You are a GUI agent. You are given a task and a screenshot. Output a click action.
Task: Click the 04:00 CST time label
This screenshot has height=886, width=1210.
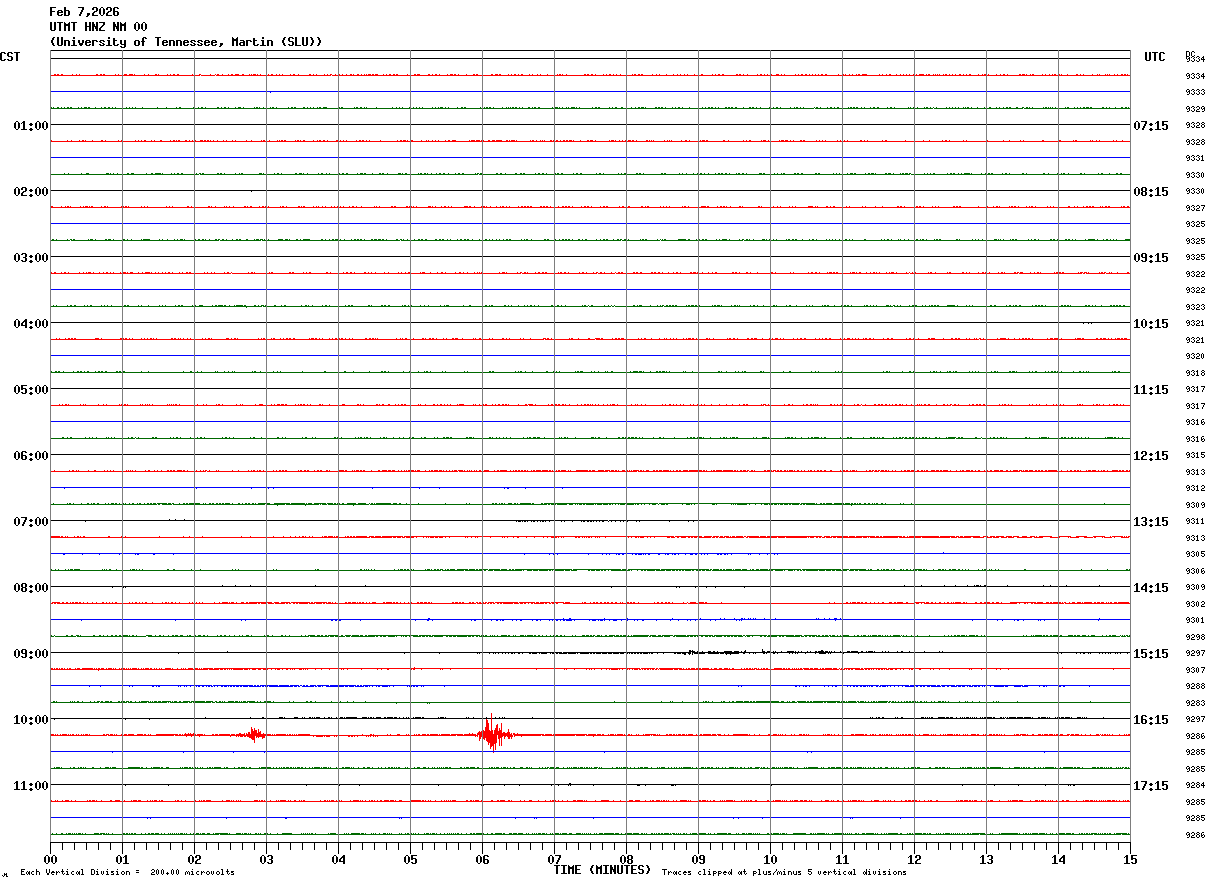coord(31,323)
